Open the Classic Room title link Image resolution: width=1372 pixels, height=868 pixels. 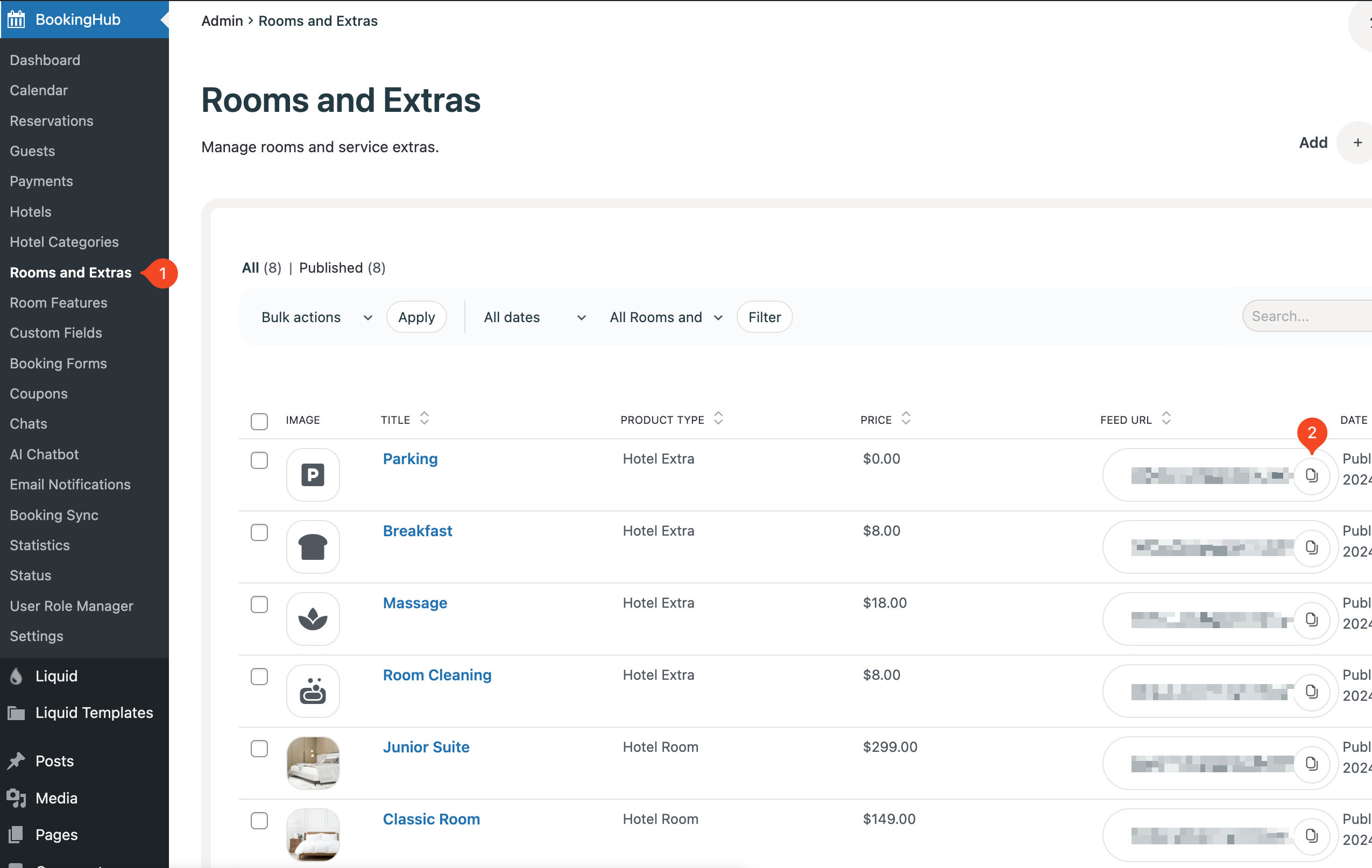[431, 819]
